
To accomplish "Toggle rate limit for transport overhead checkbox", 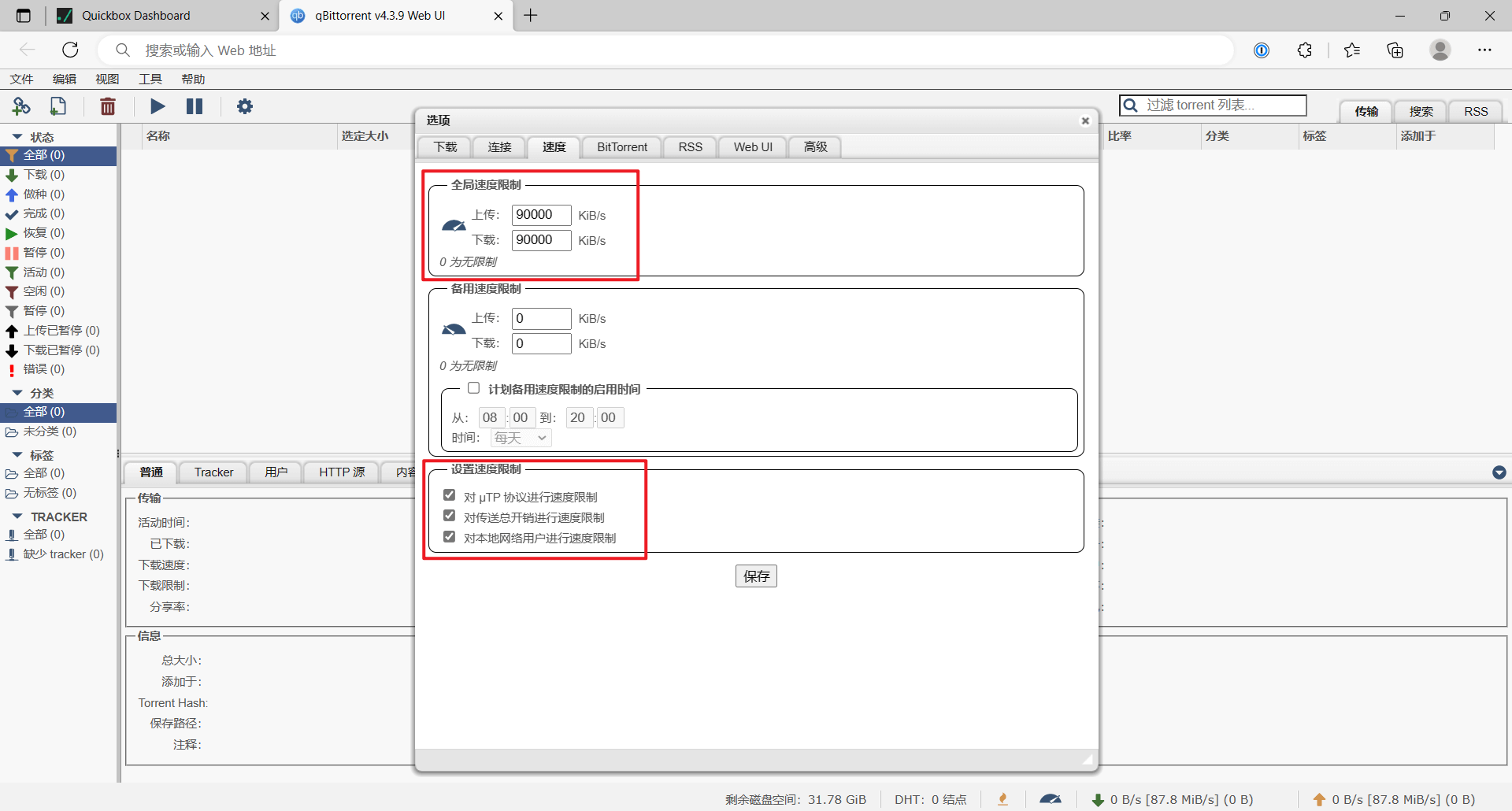I will [x=450, y=516].
